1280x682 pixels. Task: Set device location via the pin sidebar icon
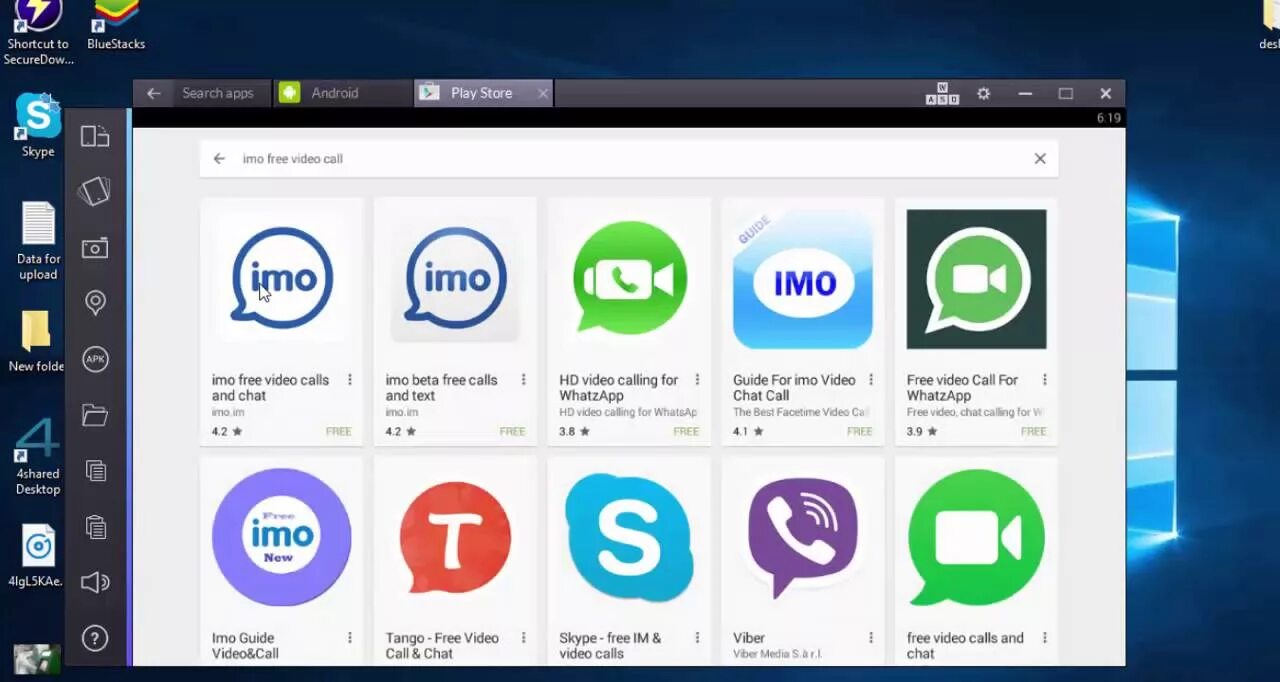(95, 302)
